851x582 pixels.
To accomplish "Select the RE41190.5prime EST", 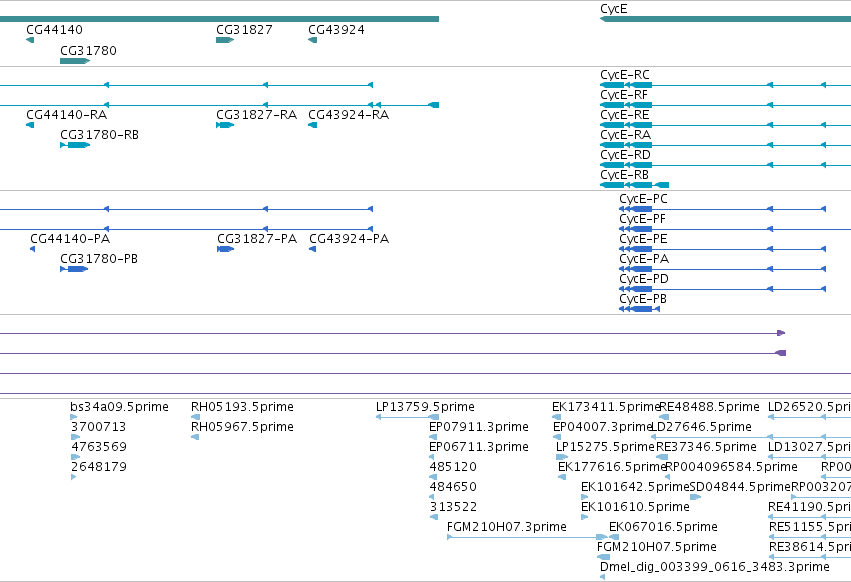I will tap(809, 517).
